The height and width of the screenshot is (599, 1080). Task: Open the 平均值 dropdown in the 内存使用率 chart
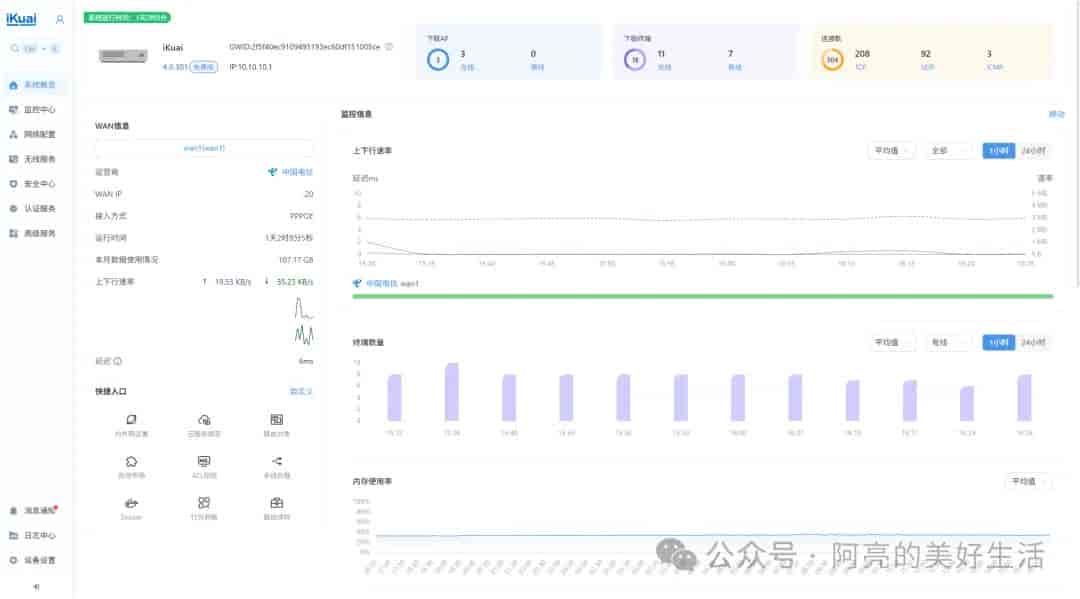coord(1028,481)
